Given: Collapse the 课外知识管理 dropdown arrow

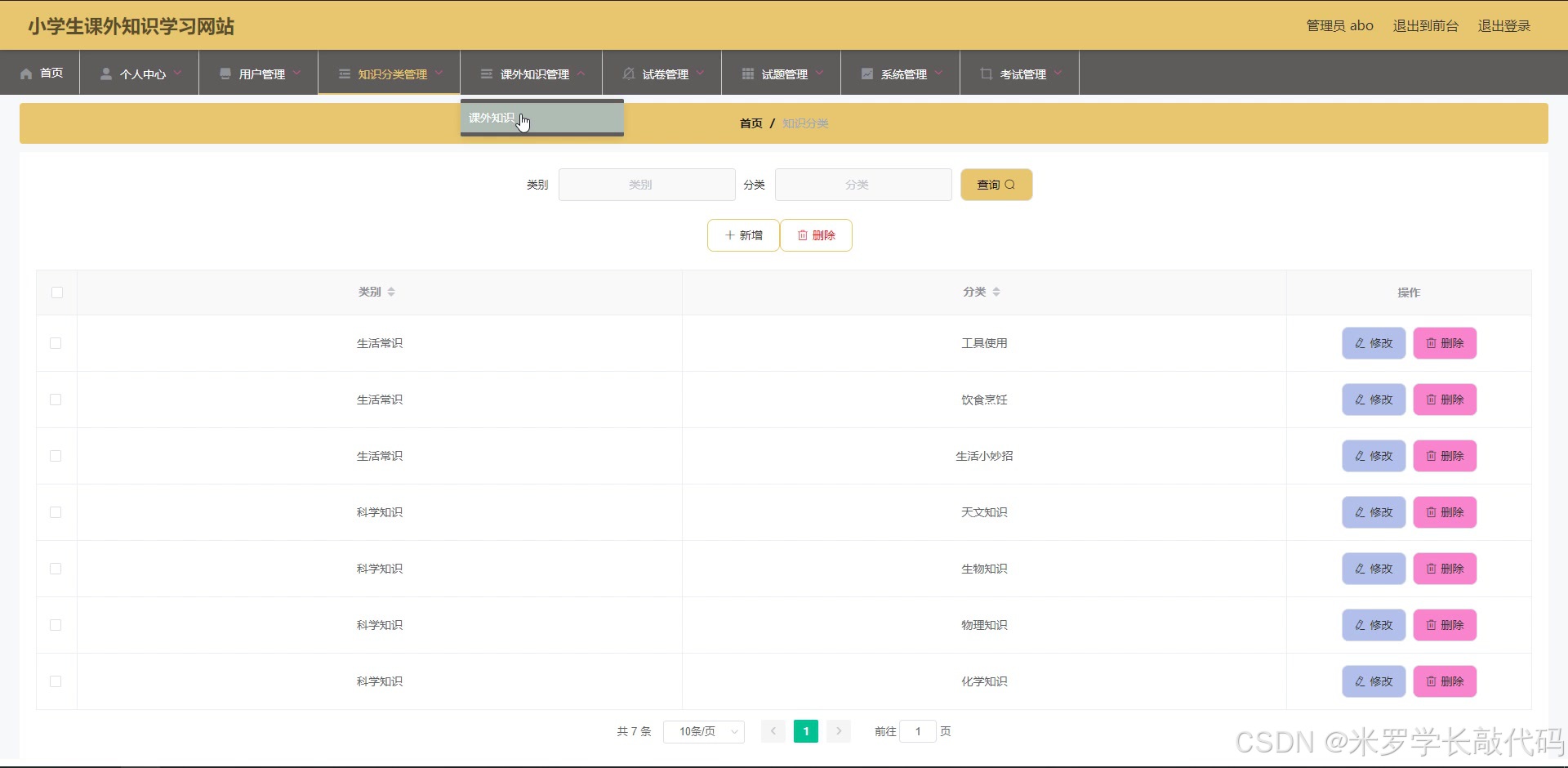Looking at the screenshot, I should point(581,73).
